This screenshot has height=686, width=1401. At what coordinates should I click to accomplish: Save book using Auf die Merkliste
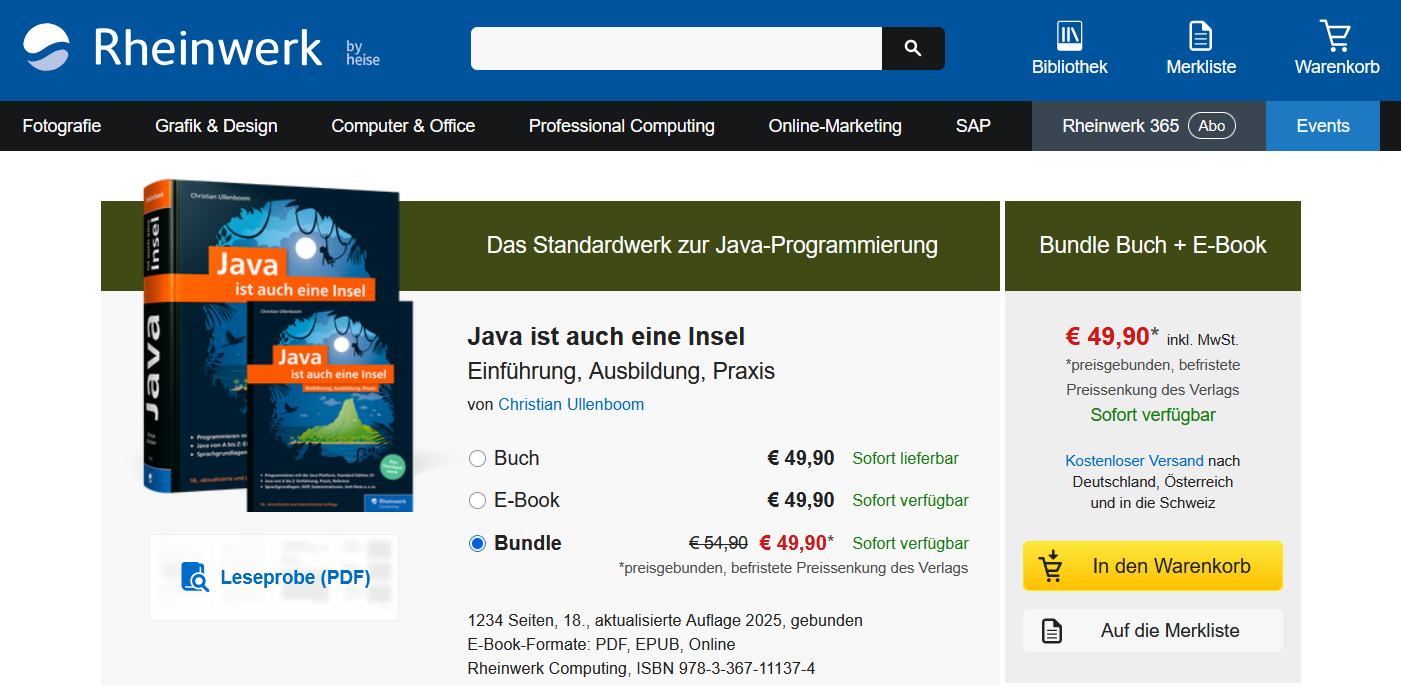[1152, 630]
